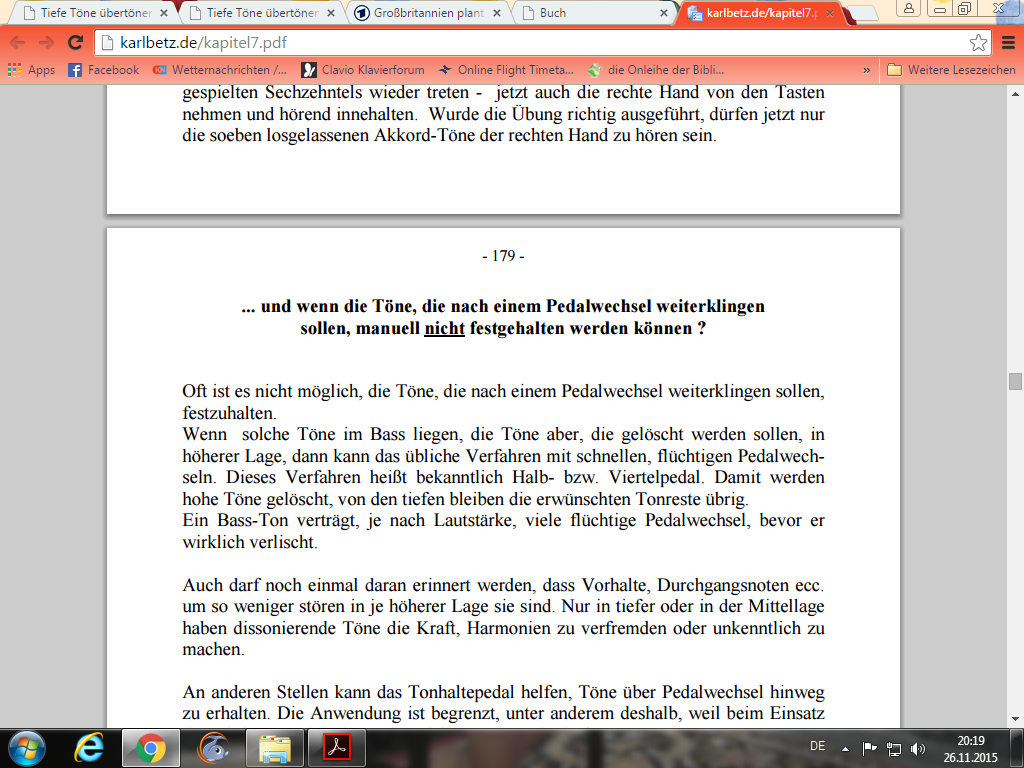Close the second Tiefe Töne tab
The image size is (1024, 768).
click(x=331, y=13)
